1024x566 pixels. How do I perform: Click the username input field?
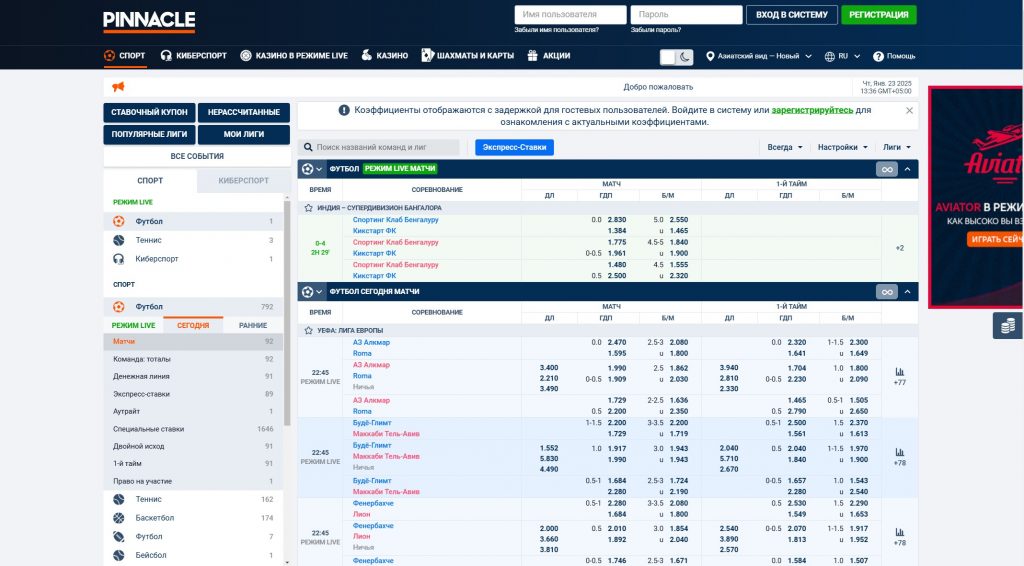(570, 14)
